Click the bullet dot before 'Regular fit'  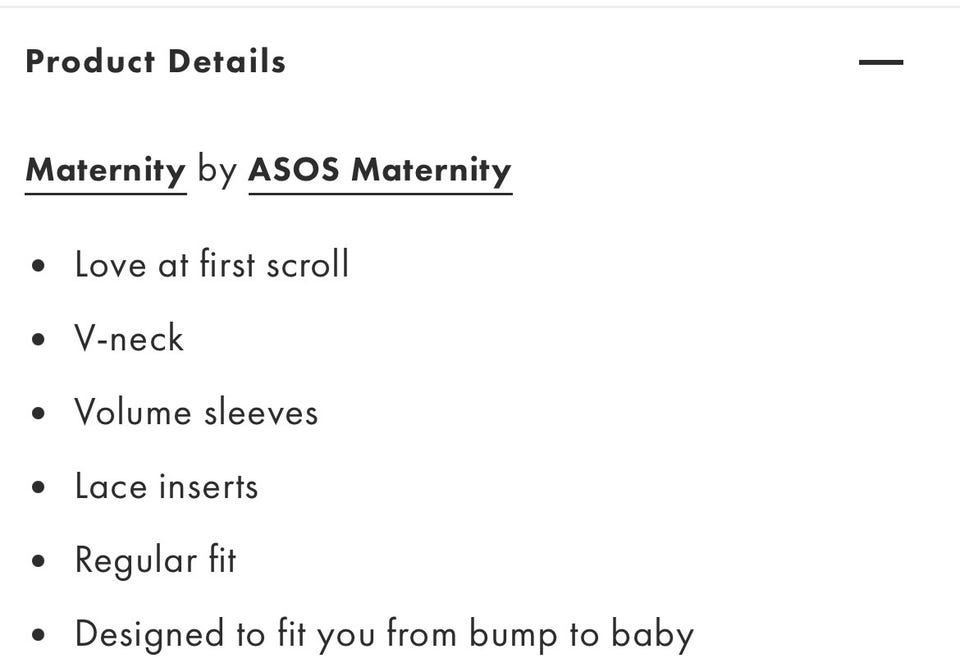click(x=38, y=561)
